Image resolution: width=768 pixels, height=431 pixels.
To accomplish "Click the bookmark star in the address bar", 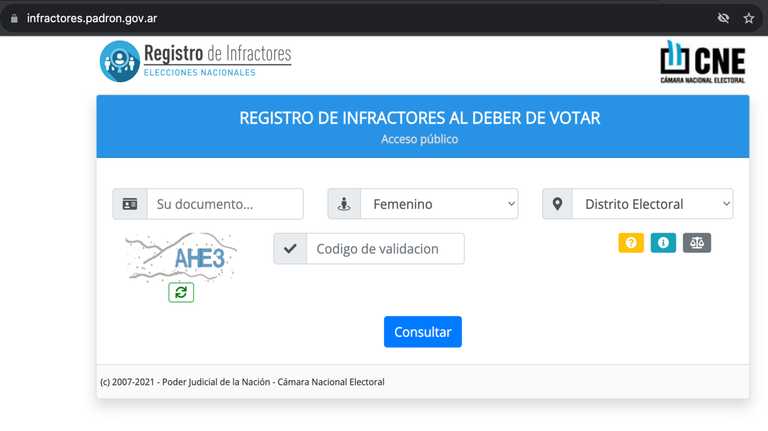I will [748, 19].
